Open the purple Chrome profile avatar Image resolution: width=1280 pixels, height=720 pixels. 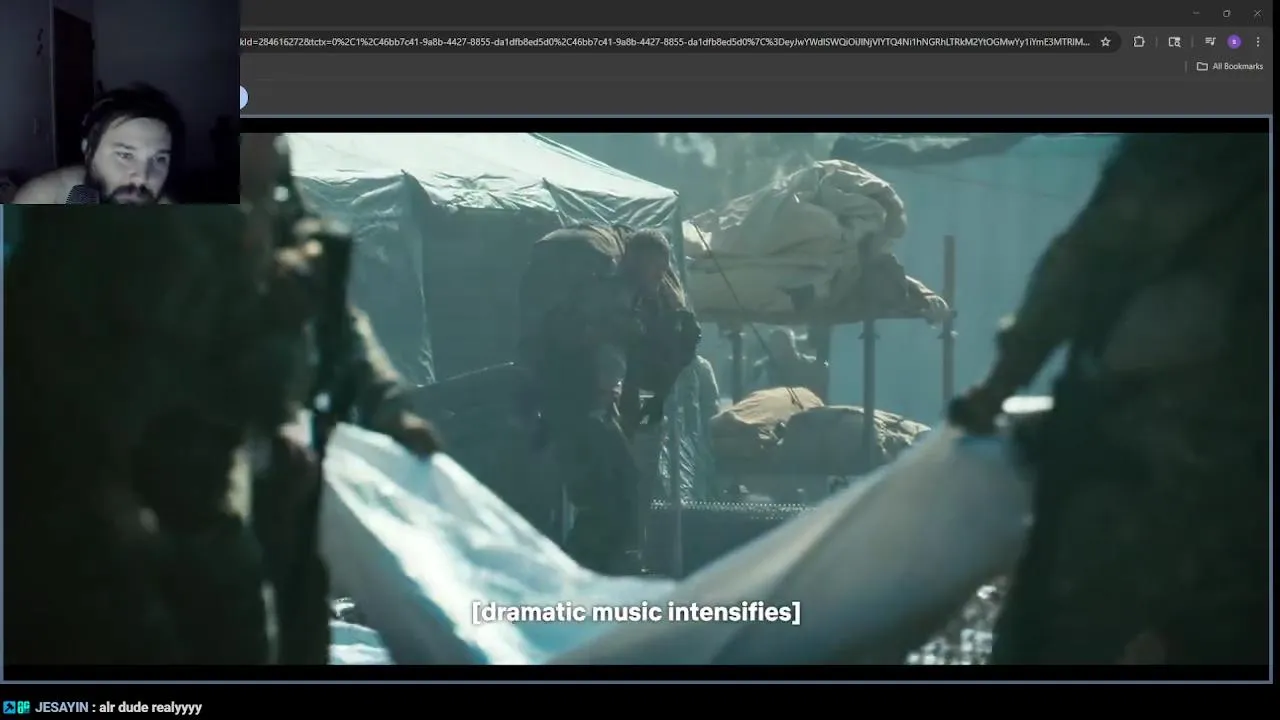coord(1234,42)
